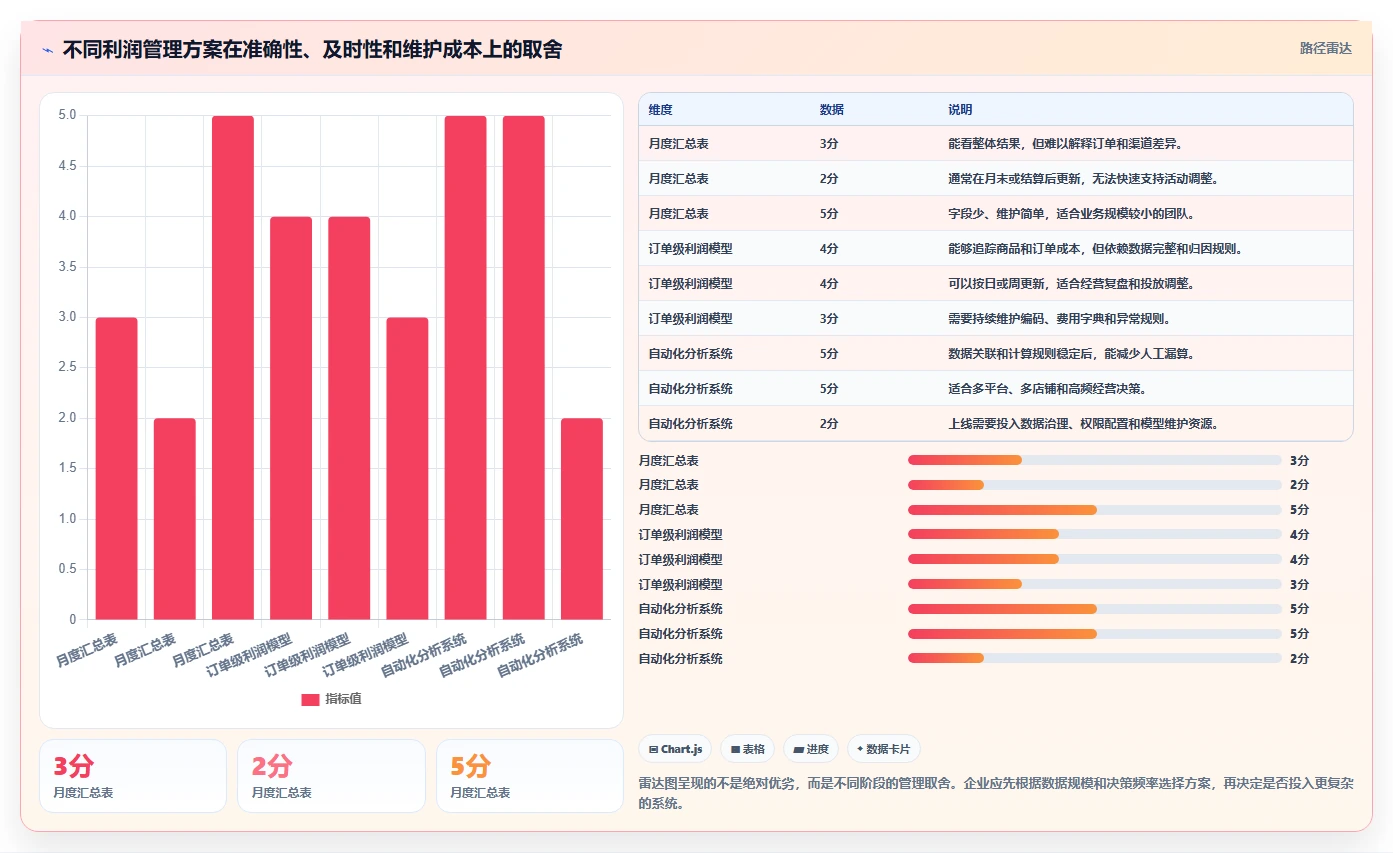The width and height of the screenshot is (1393, 853).
Task: Click the 数据卡片 chip
Action: pos(883,749)
